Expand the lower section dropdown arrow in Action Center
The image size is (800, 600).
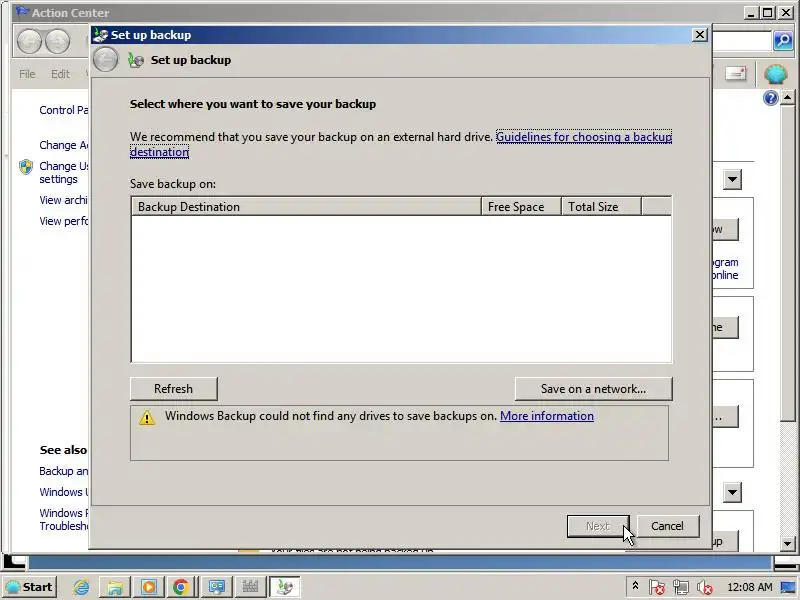pyautogui.click(x=732, y=492)
